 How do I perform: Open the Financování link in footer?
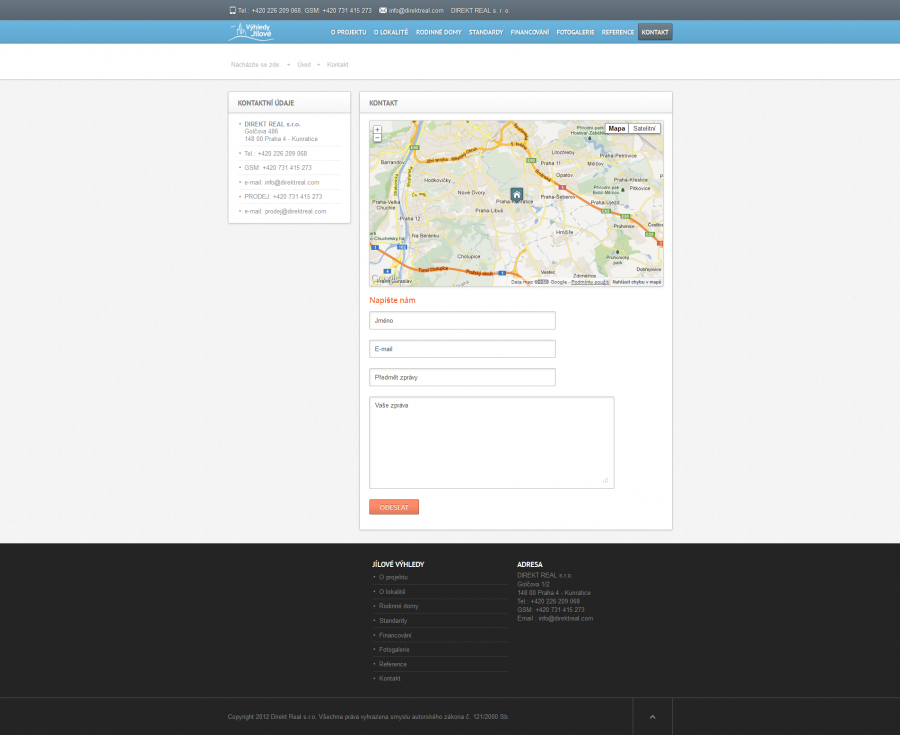395,635
